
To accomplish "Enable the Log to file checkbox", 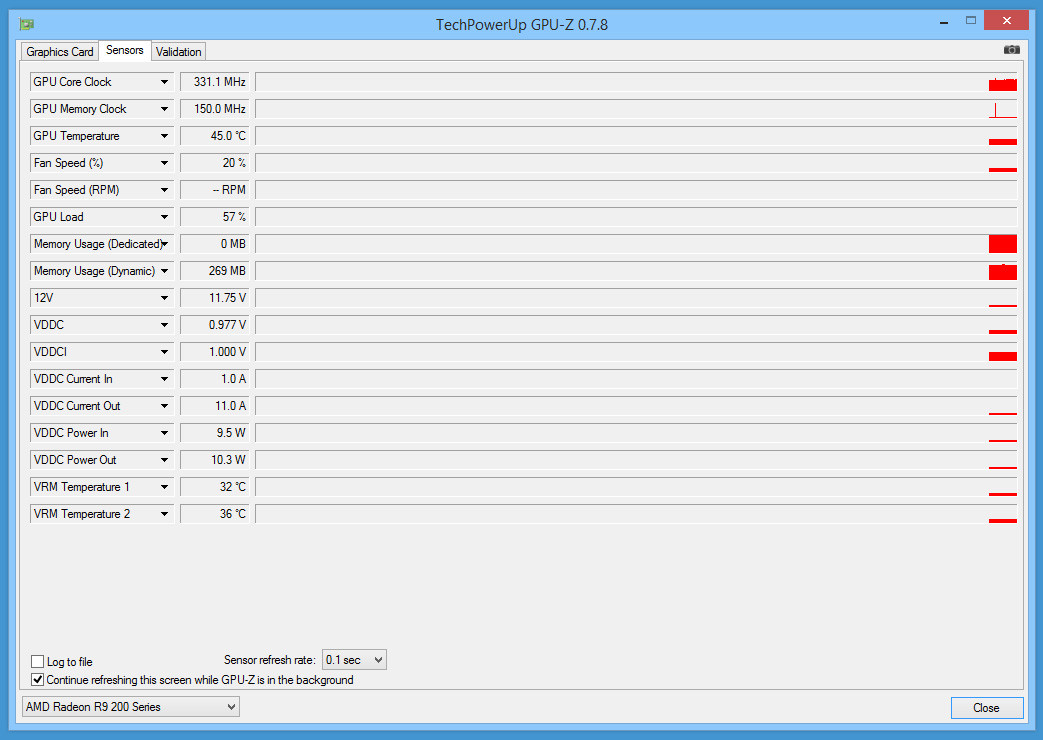I will click(x=38, y=661).
